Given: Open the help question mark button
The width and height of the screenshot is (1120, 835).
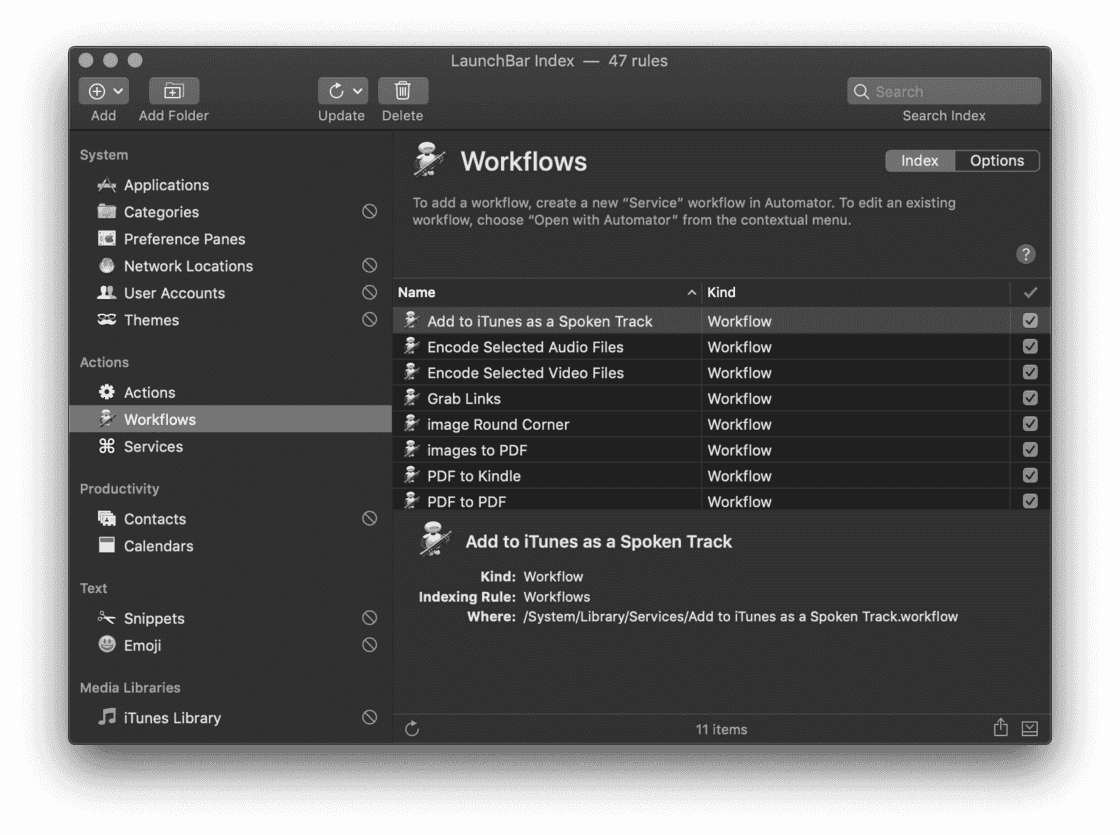Looking at the screenshot, I should [1026, 254].
